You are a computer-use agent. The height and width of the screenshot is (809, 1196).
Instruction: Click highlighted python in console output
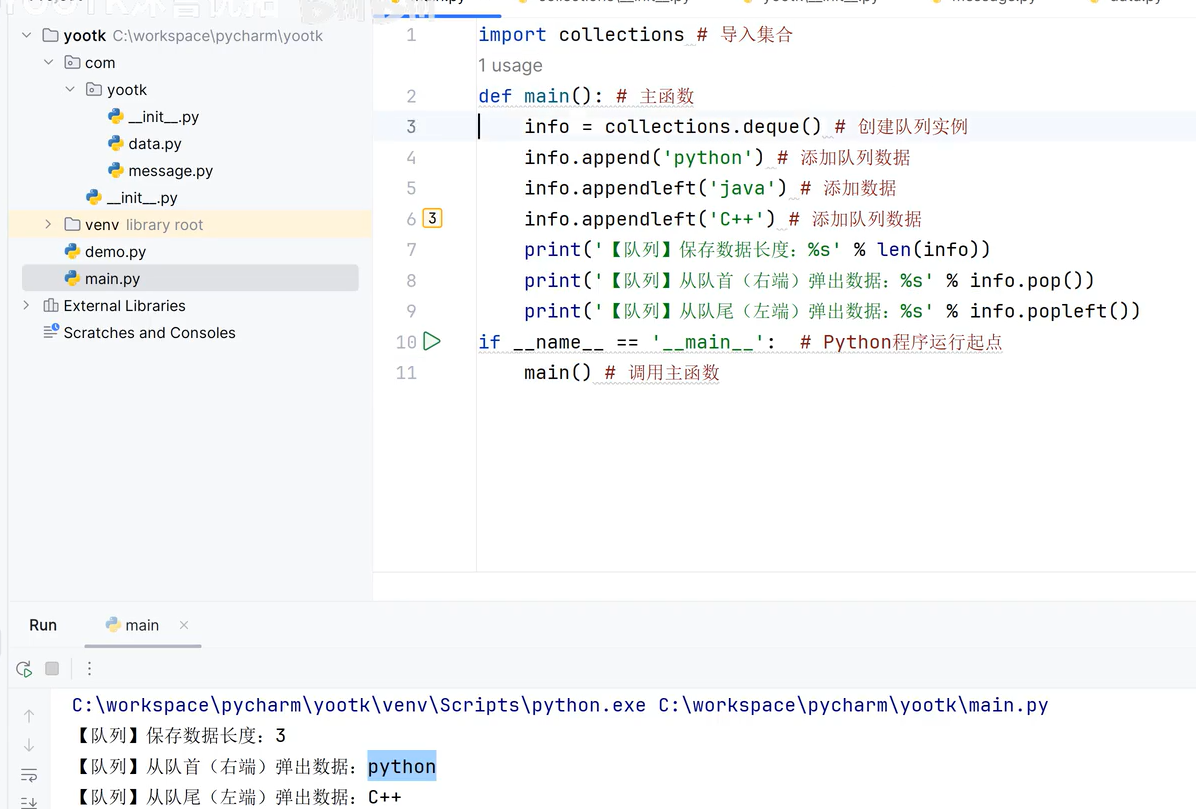tap(402, 766)
